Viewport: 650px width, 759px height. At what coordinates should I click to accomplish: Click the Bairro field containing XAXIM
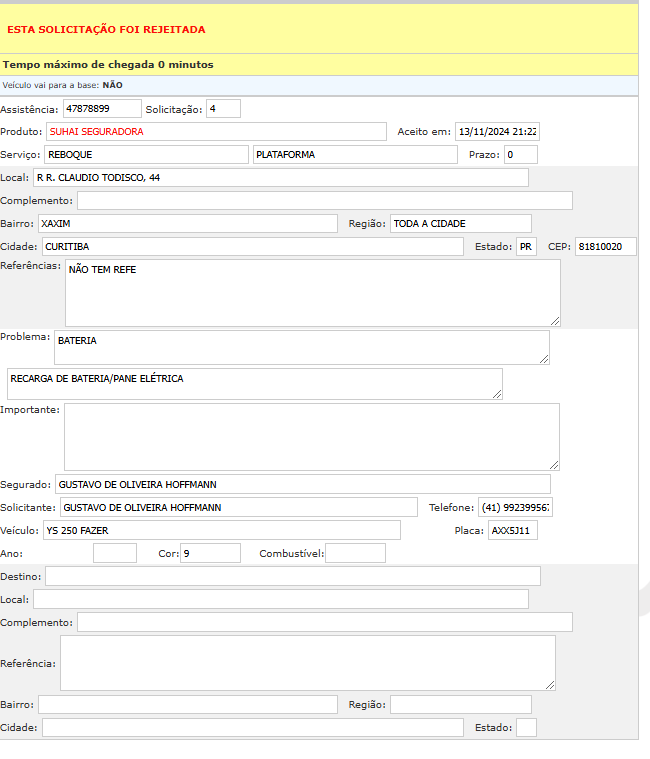(x=187, y=223)
